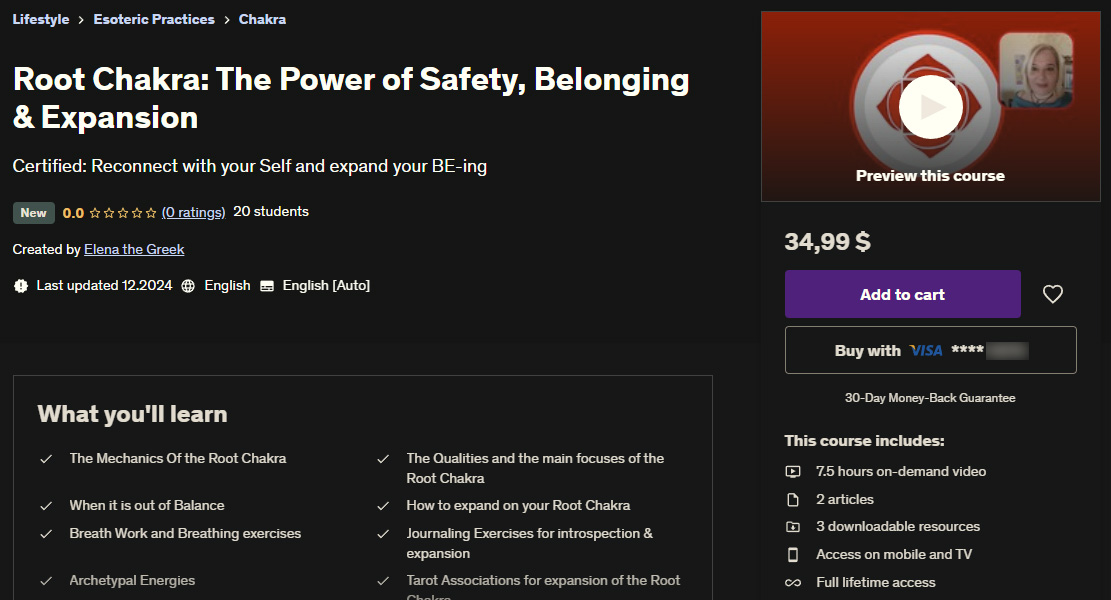Open instructor profile Elena the Greek
1111x600 pixels.
tap(133, 249)
